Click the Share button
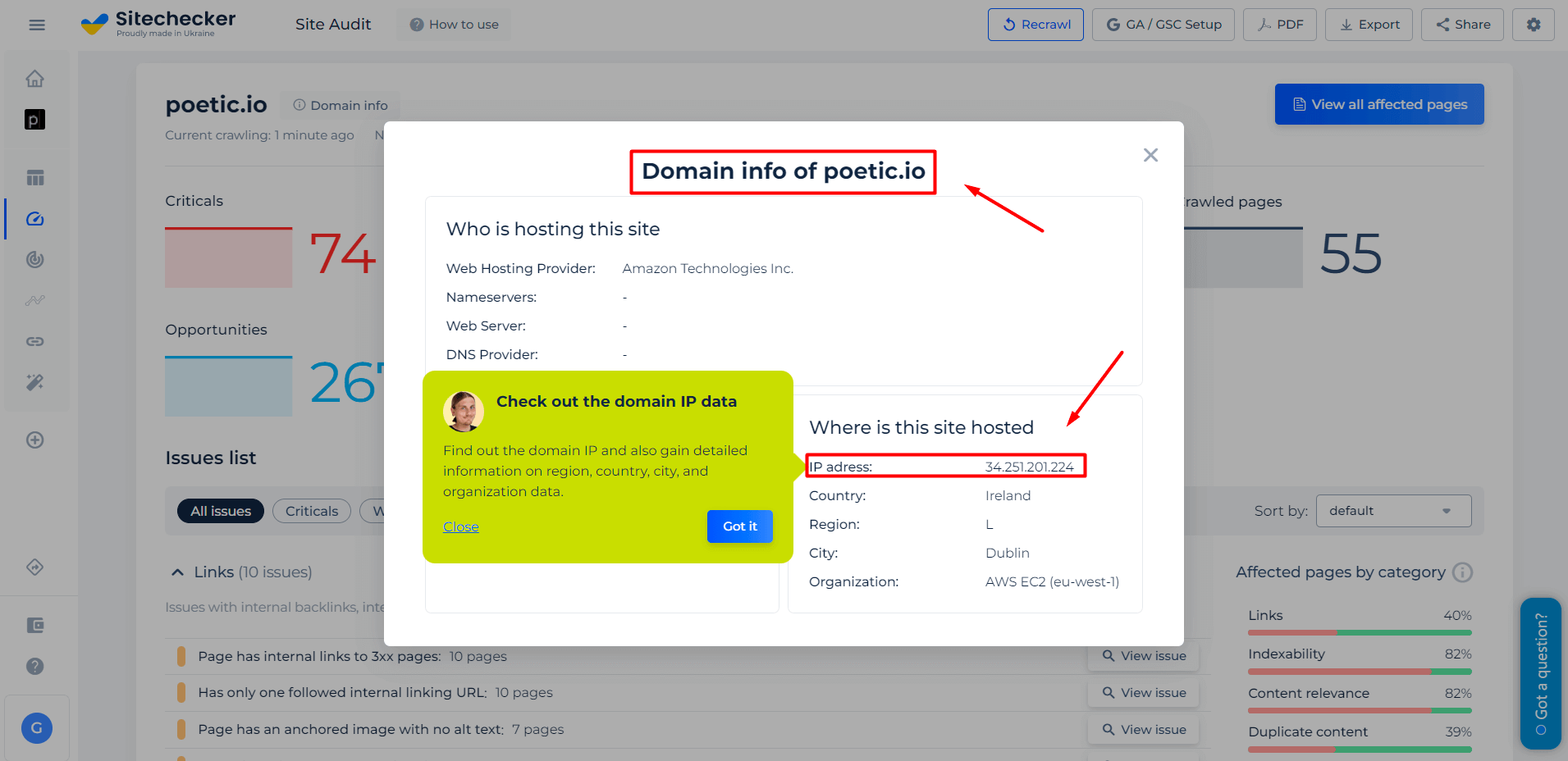The width and height of the screenshot is (1568, 761). [x=1462, y=25]
